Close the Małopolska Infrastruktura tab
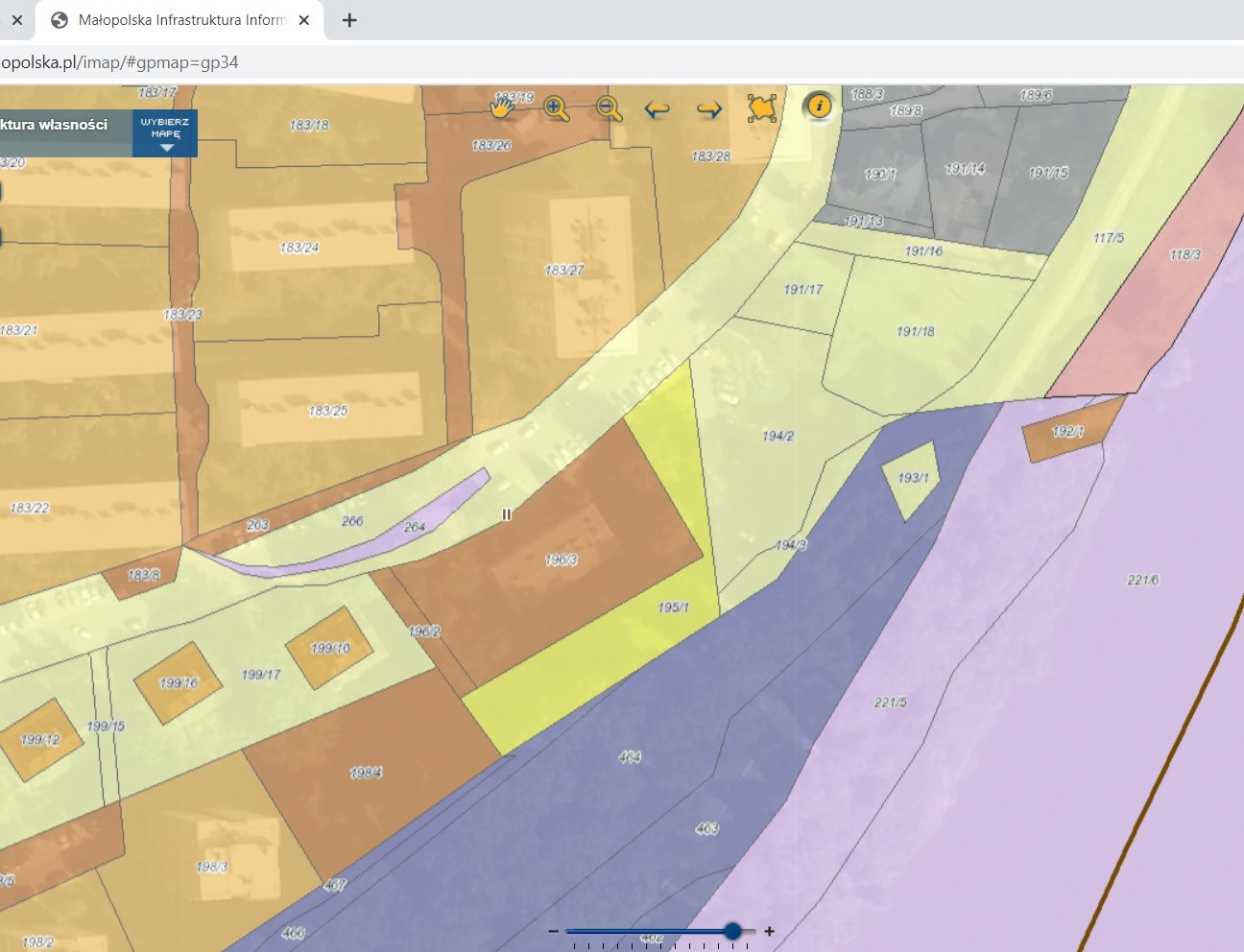This screenshot has height=952, width=1244. pyautogui.click(x=304, y=20)
